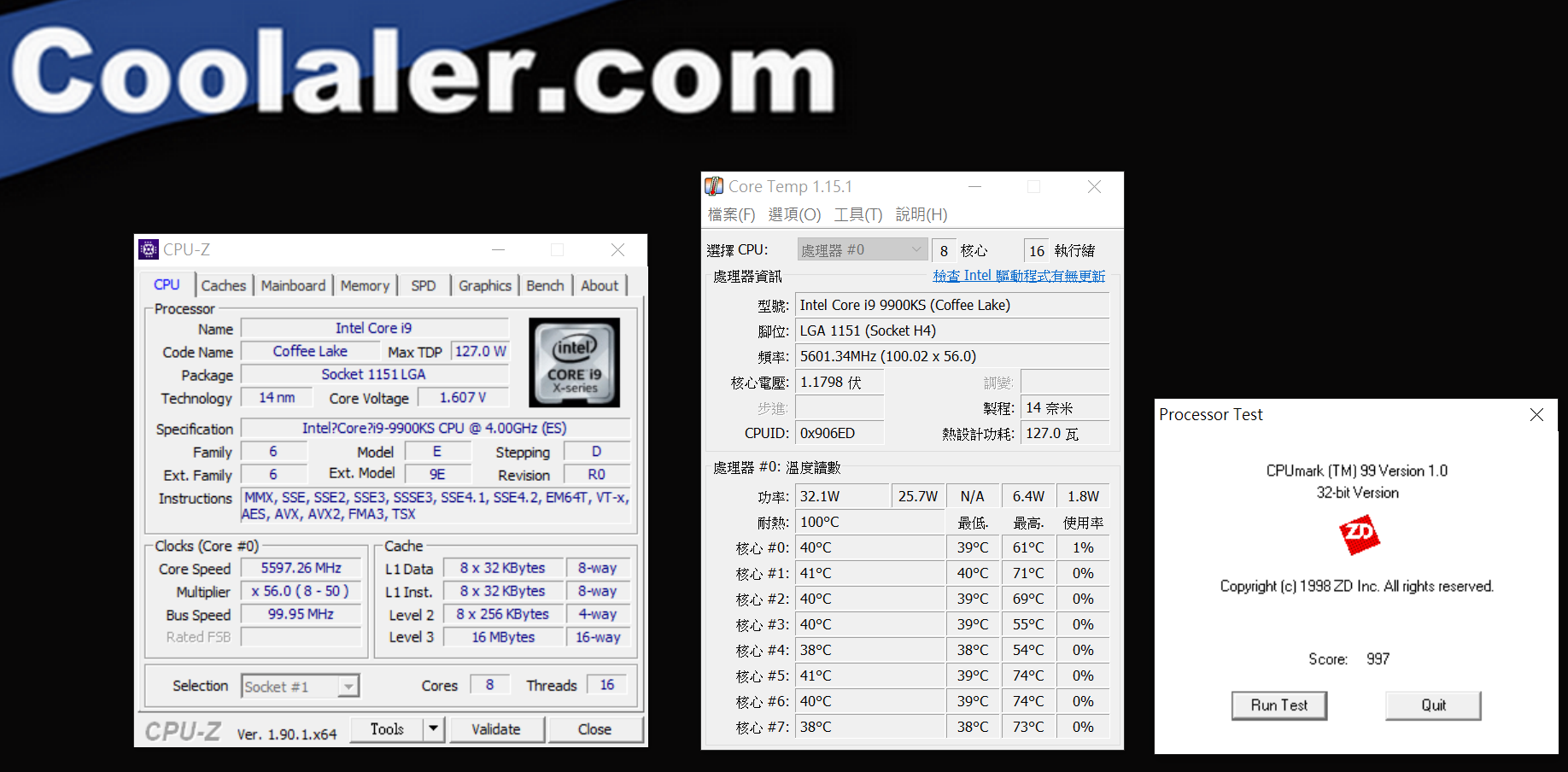
Task: Select the CPU tab in CPU-Z
Action: click(x=167, y=284)
